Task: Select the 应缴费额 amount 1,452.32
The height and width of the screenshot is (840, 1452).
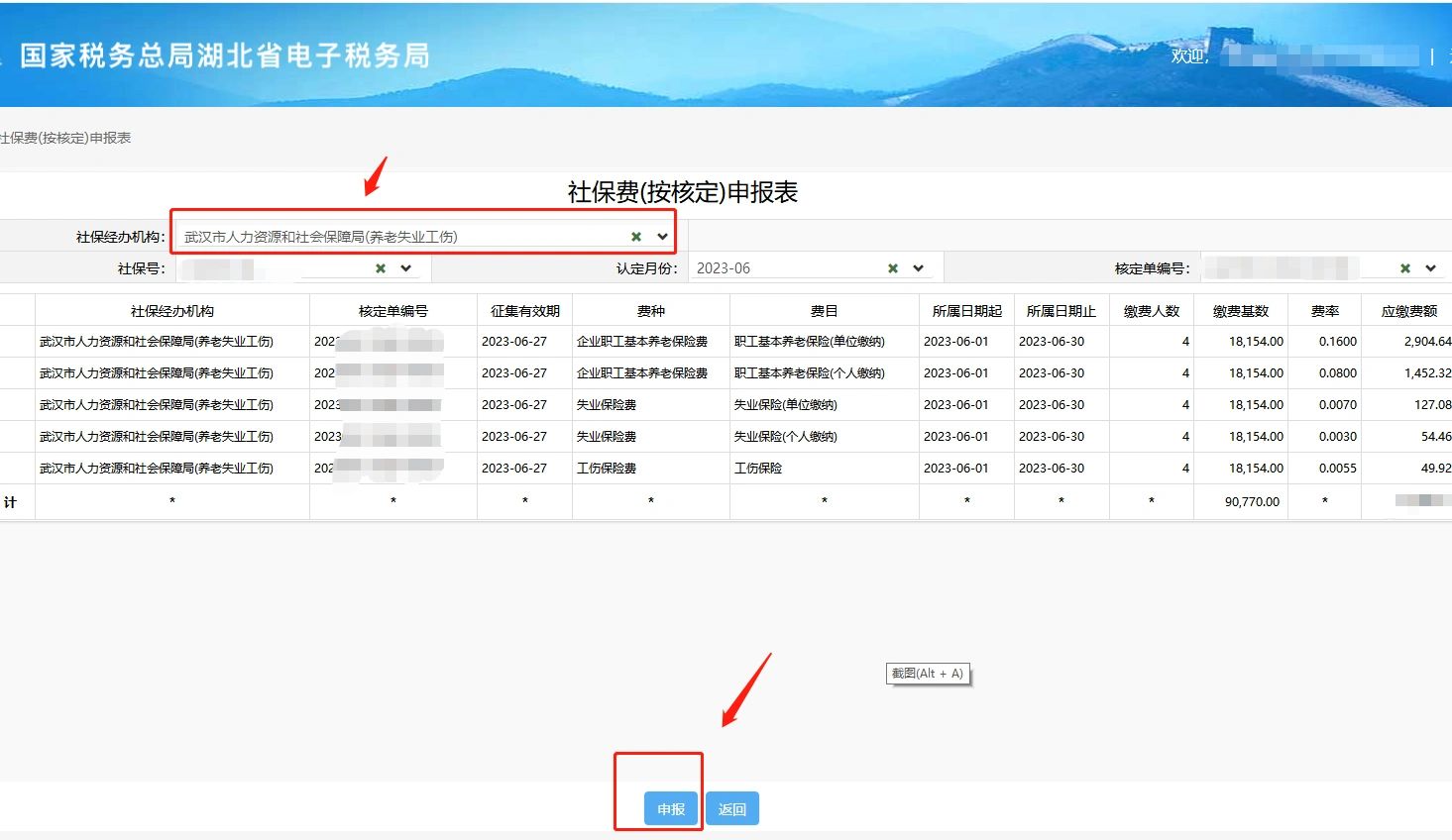Action: (1427, 373)
